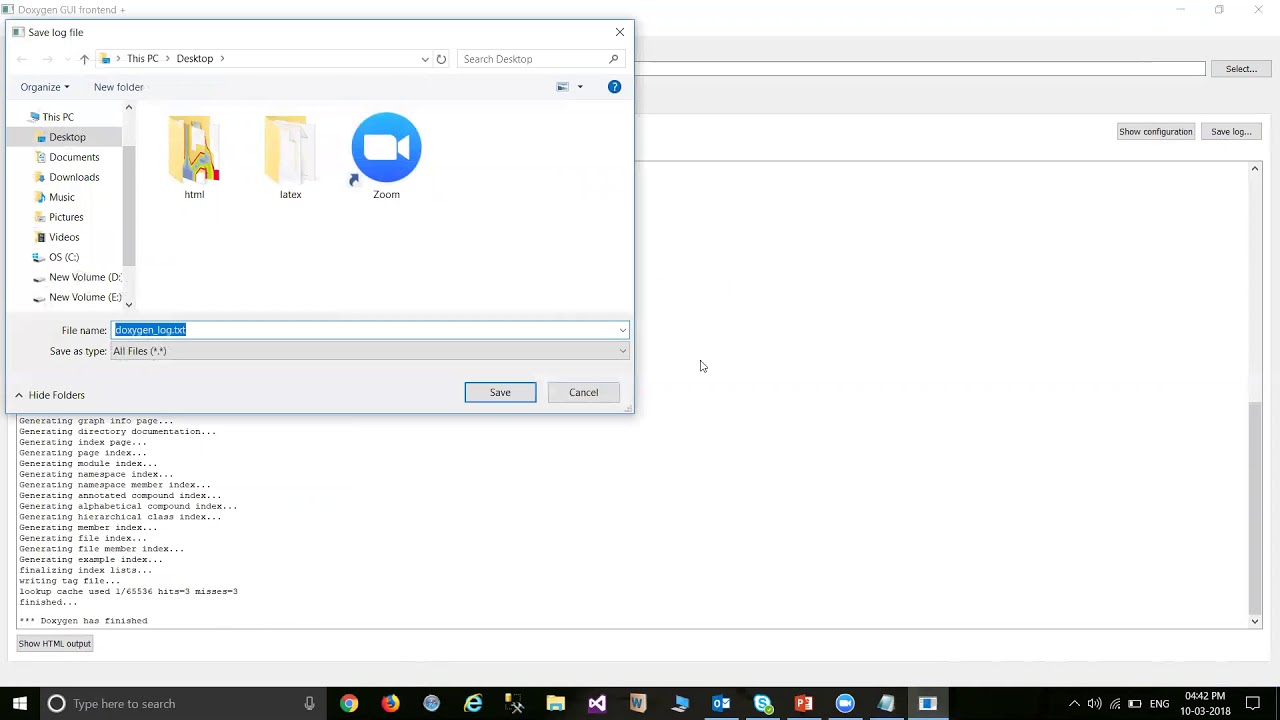Expand the path chevron after Desktop
The height and width of the screenshot is (720, 1280).
[222, 59]
